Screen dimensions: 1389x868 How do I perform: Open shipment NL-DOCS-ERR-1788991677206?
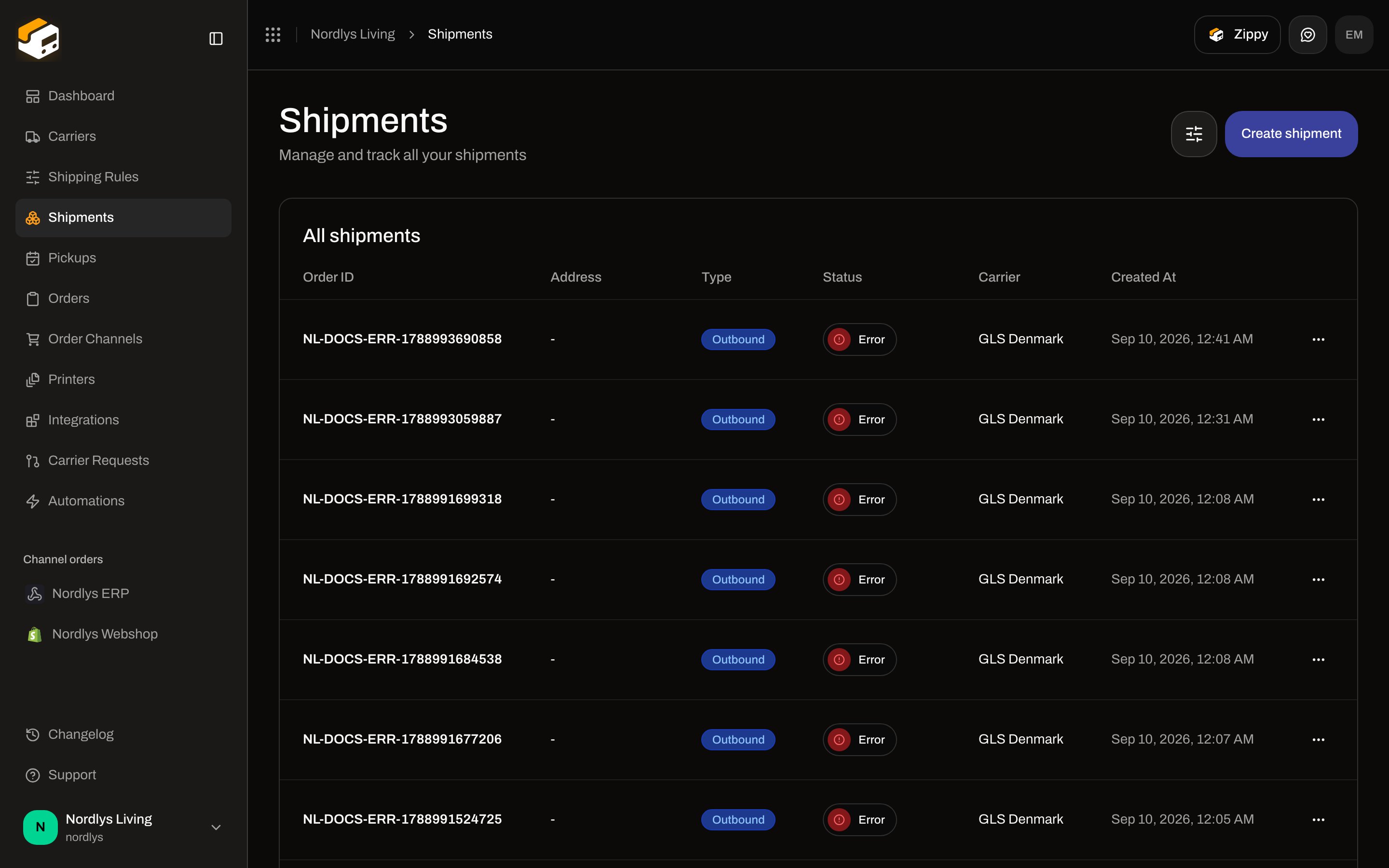(x=402, y=739)
